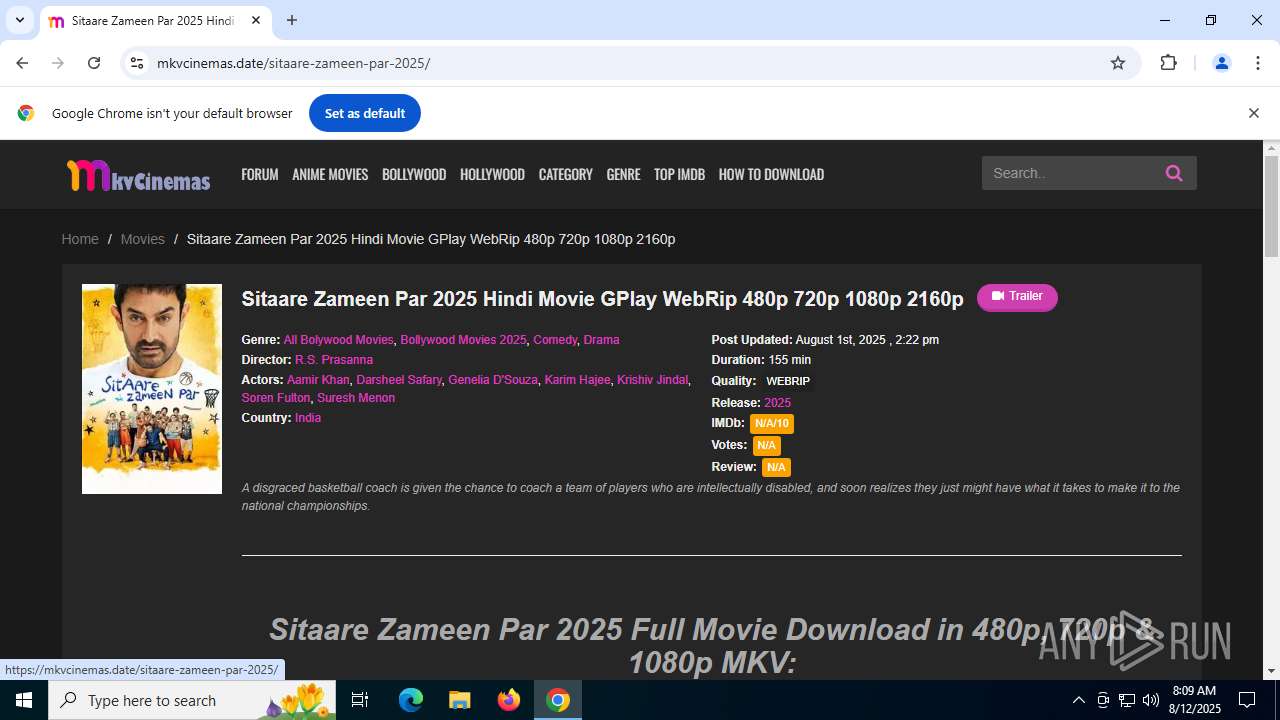Screen dimensions: 1280x720
Task: Go to Home breadcrumb
Action: (x=80, y=239)
